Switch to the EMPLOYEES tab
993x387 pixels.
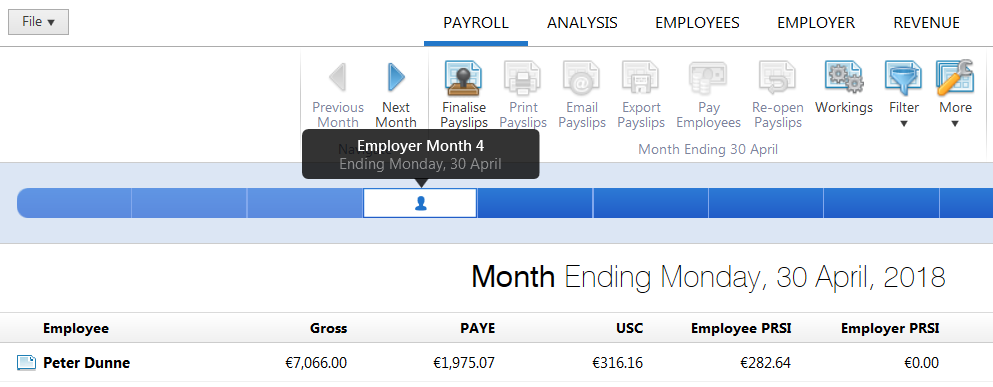click(x=697, y=23)
